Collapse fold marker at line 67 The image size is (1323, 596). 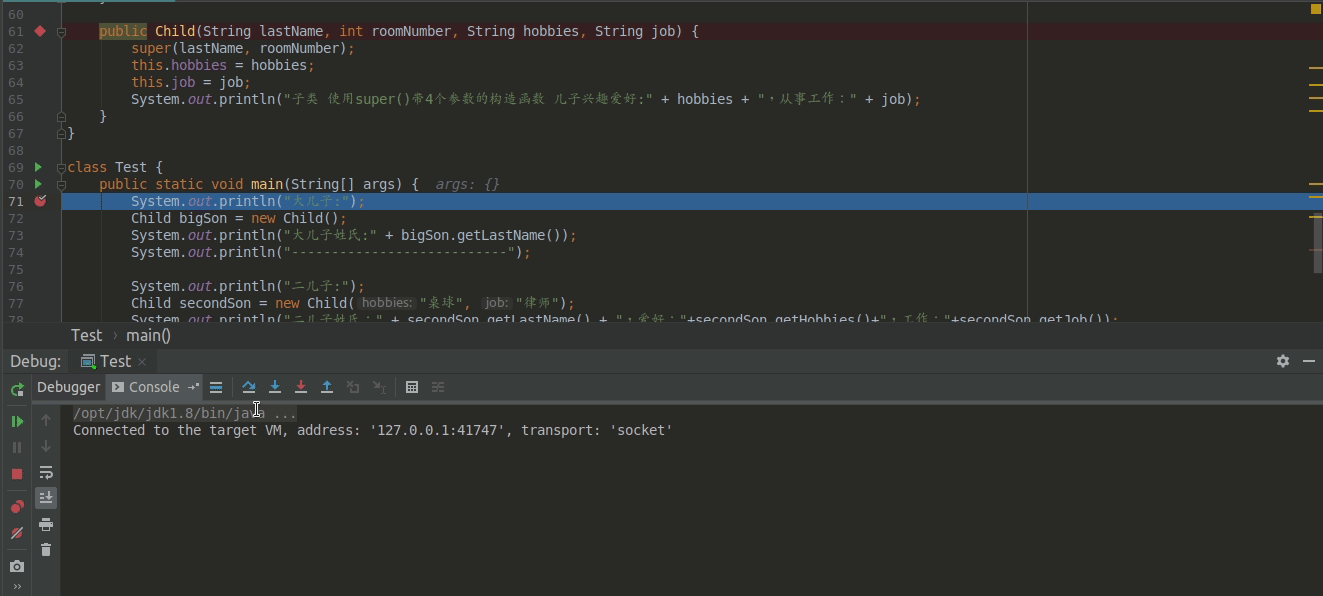pos(61,133)
